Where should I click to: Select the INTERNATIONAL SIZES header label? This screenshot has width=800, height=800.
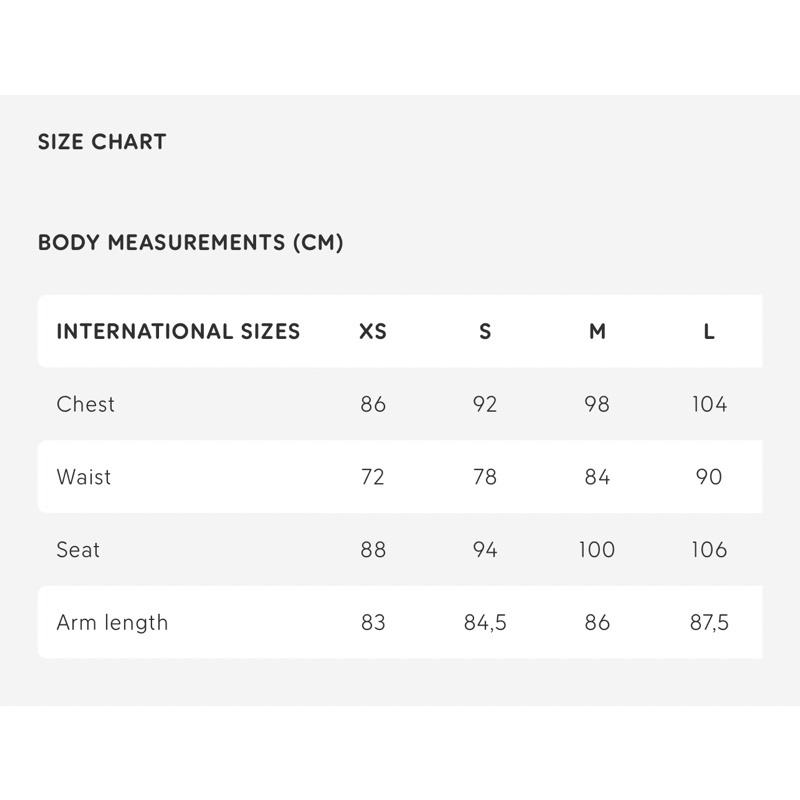(x=178, y=332)
